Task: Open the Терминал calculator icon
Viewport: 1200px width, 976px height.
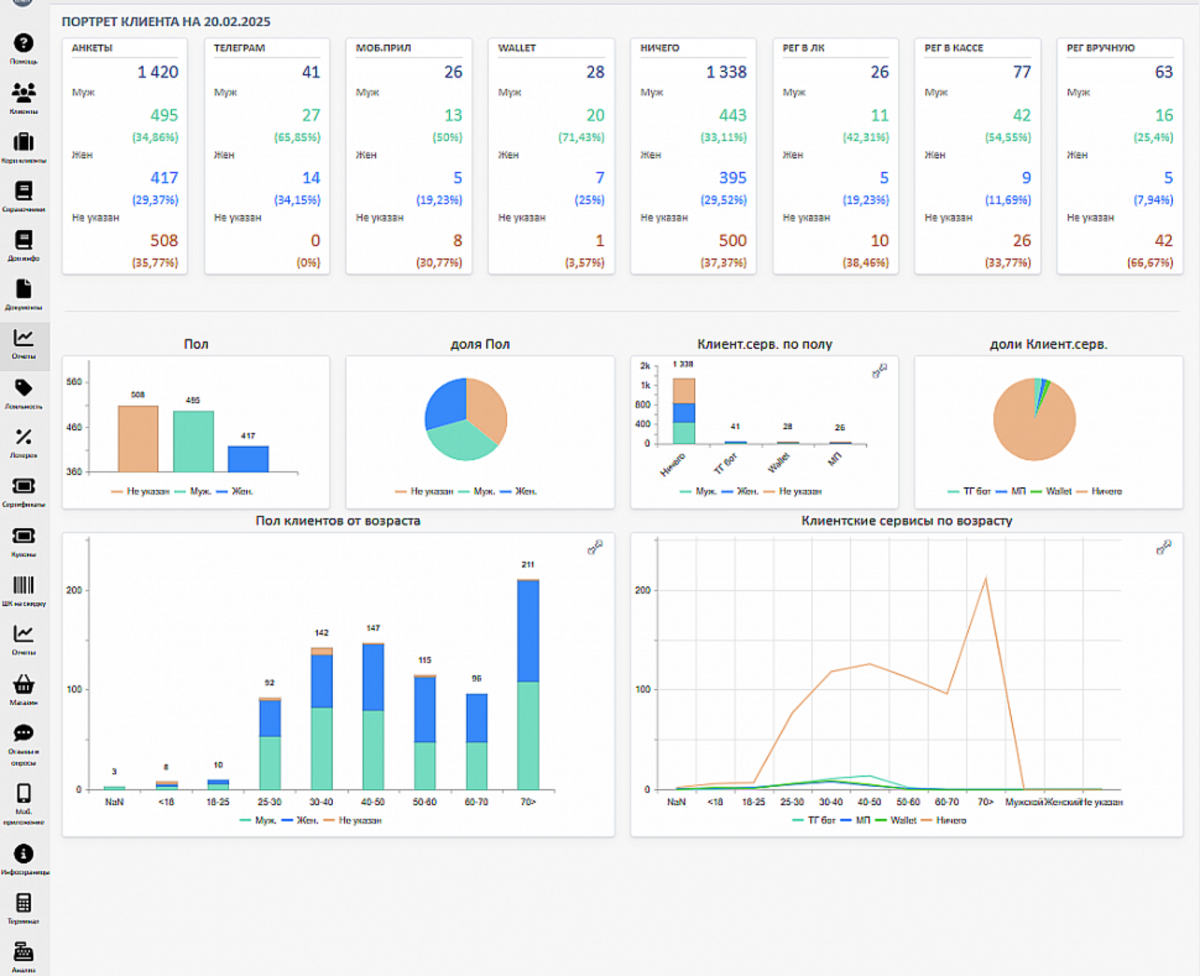Action: pos(24,903)
